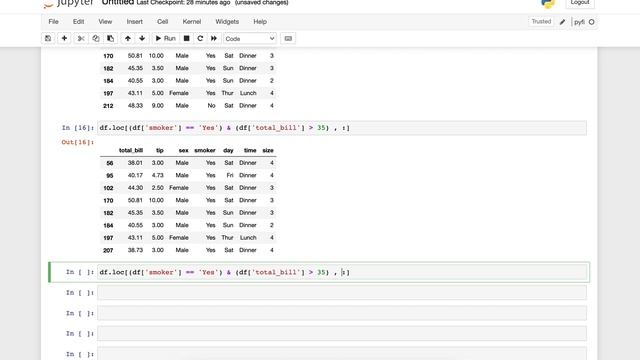Click the third empty code cell
640x360 pixels.
point(342,333)
